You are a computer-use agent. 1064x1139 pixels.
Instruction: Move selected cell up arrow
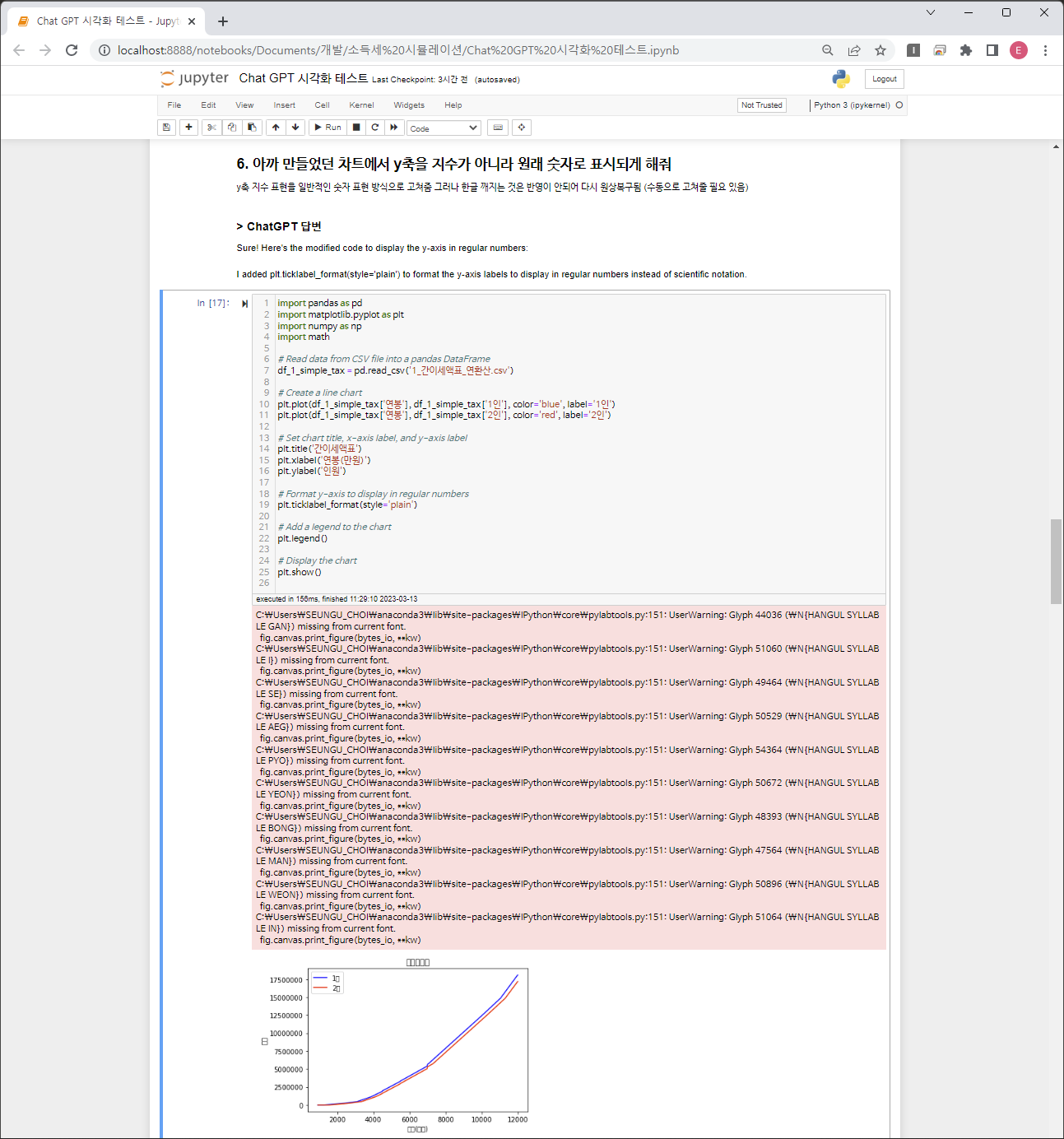point(276,128)
